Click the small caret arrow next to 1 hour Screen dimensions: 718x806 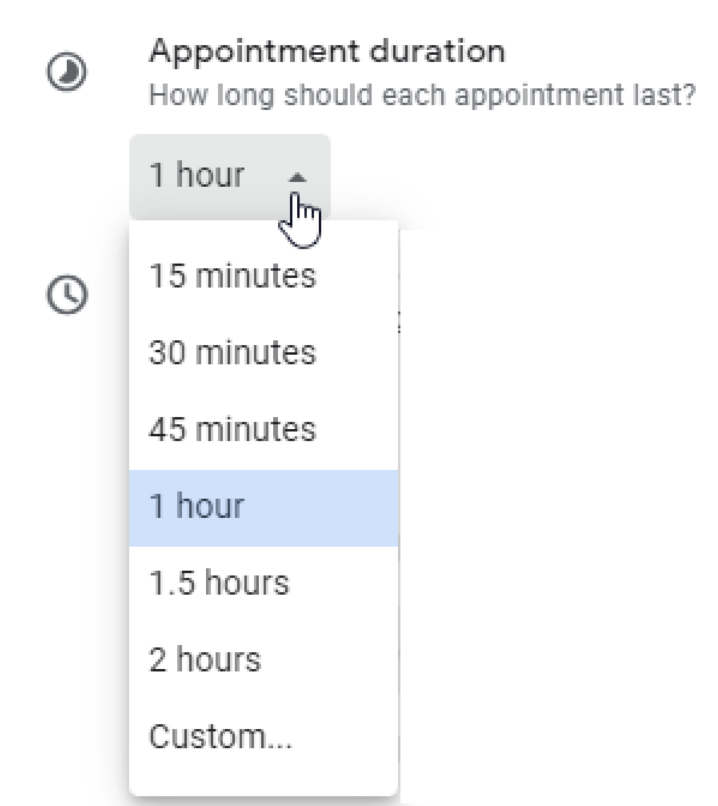pyautogui.click(x=297, y=177)
